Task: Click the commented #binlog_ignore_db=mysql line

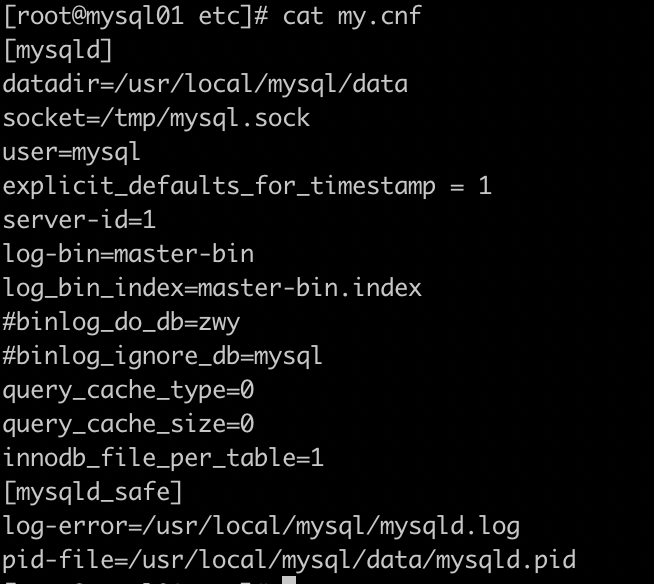Action: (162, 356)
